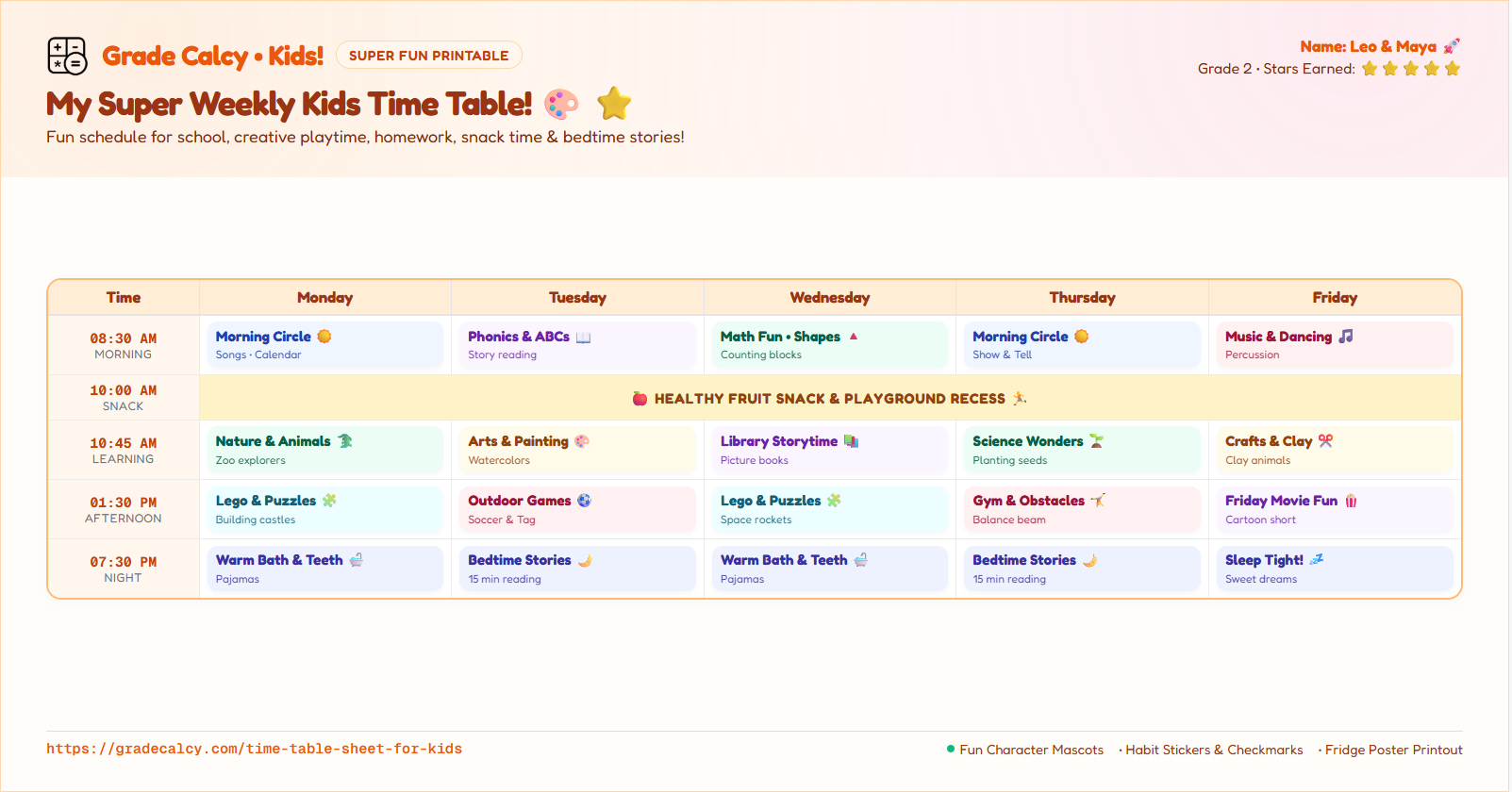Click the gymnast icon on Gym & Obstacles
Image resolution: width=1512 pixels, height=792 pixels.
(1098, 501)
